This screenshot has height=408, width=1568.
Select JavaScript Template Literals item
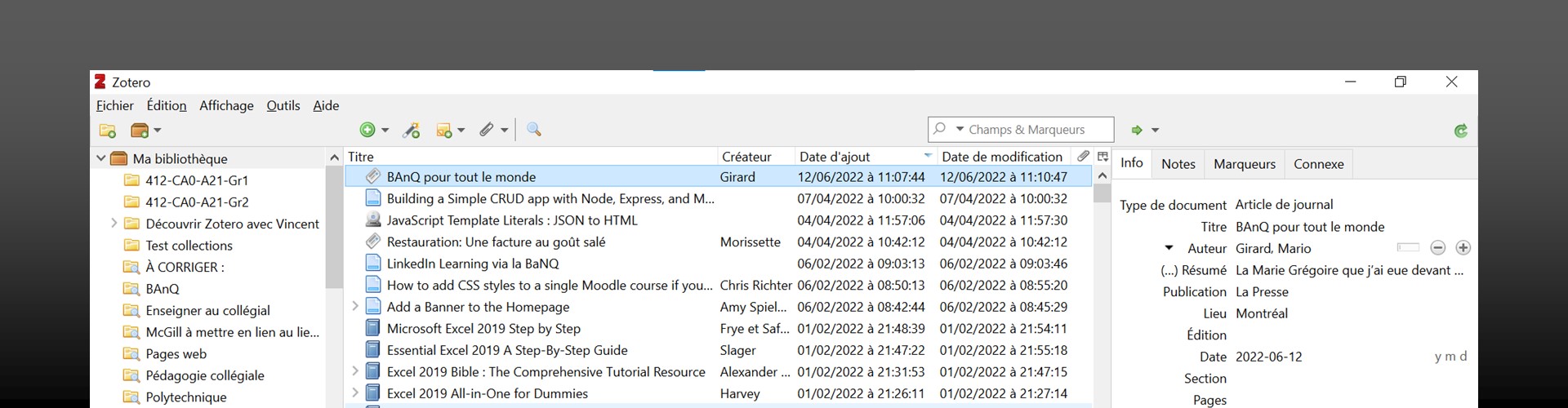pyautogui.click(x=718, y=220)
